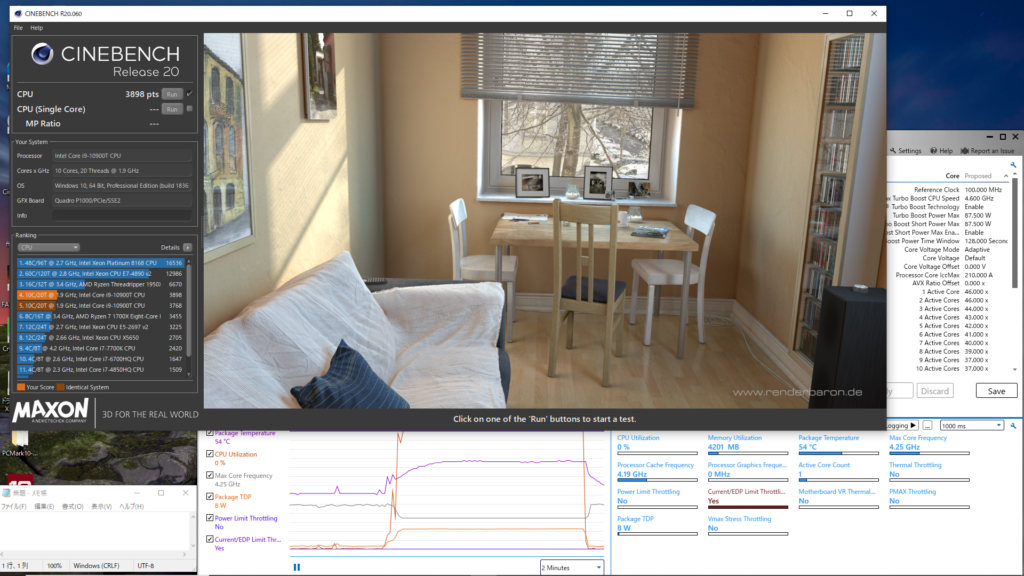
Task: Click the wrench icon above Core settings
Action: point(1013,165)
